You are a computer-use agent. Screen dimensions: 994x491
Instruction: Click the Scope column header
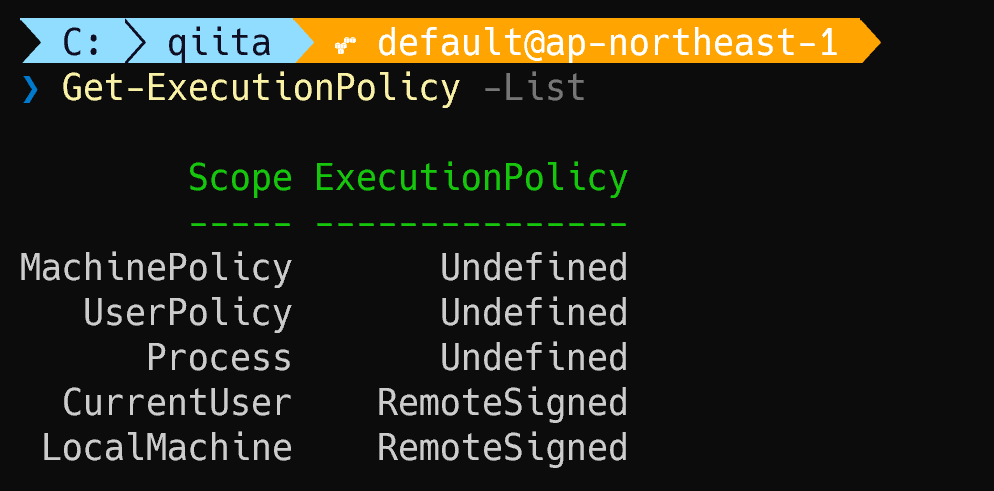(240, 178)
